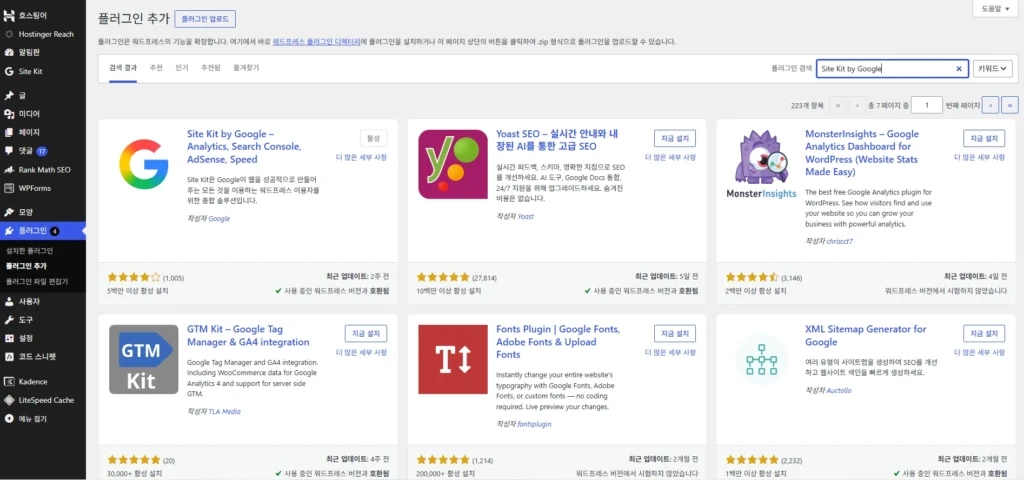Open the Settings sliders icon
Screen dimensions: 1024x480
click(8, 338)
